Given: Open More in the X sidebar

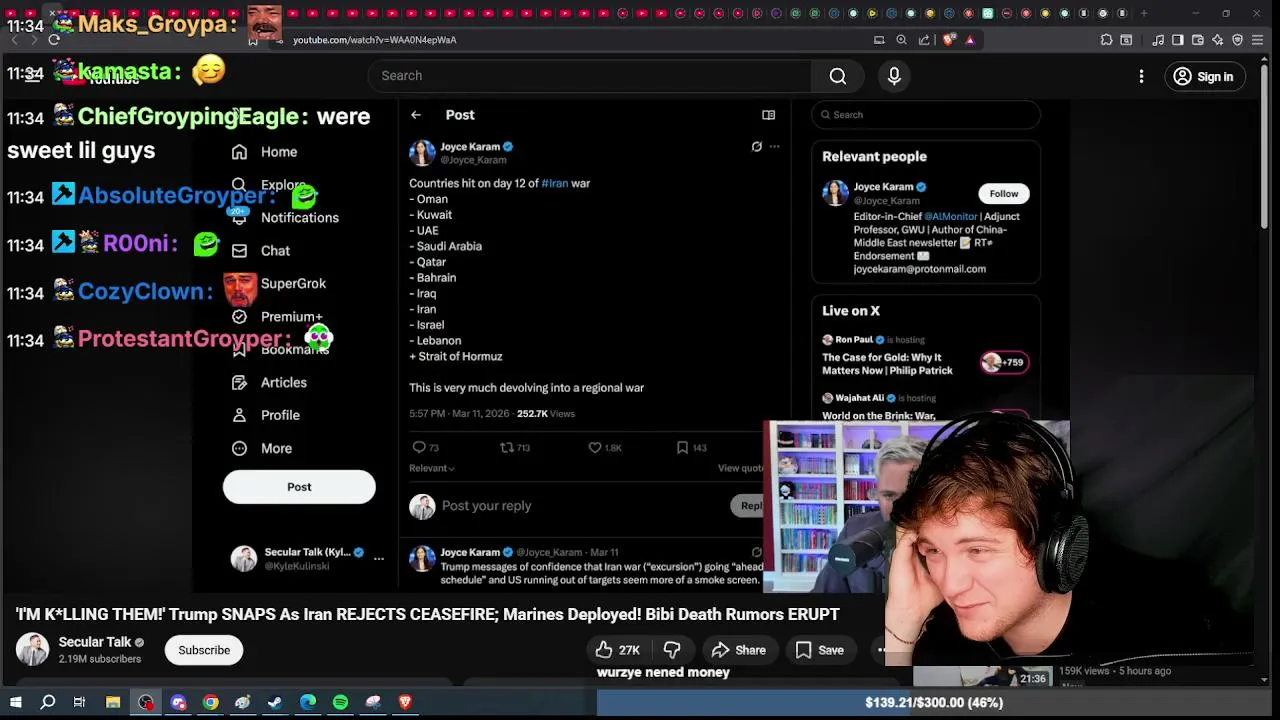Looking at the screenshot, I should point(261,448).
